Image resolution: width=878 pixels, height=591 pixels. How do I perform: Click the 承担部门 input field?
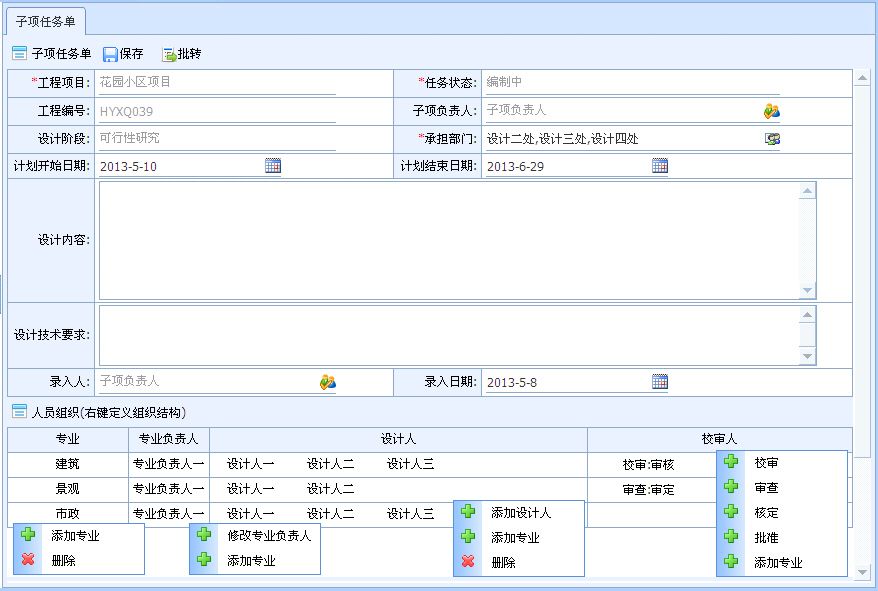tap(620, 139)
